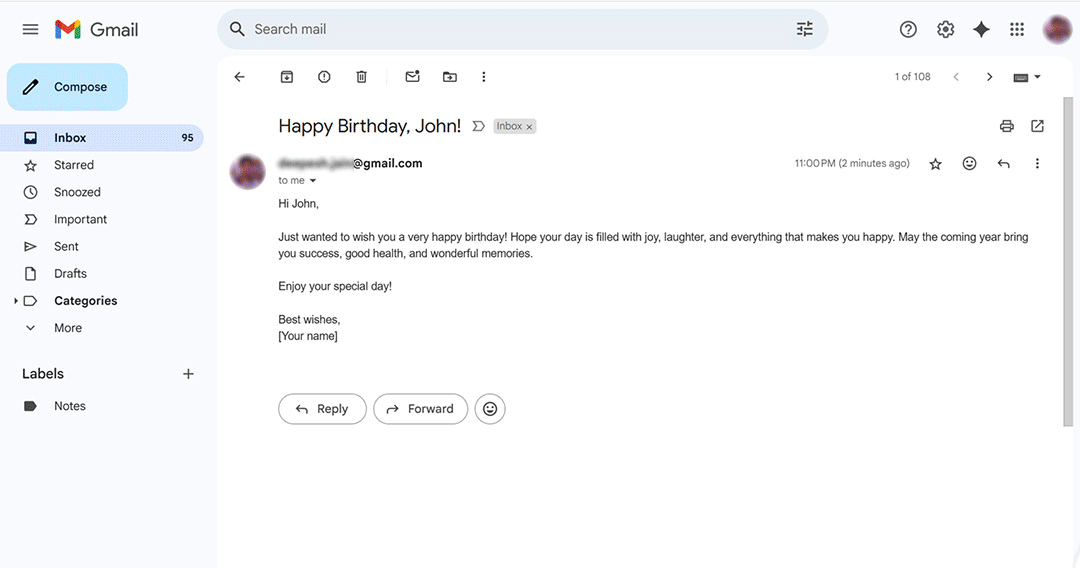1080x568 pixels.
Task: Create a new label with plus
Action: tap(188, 374)
